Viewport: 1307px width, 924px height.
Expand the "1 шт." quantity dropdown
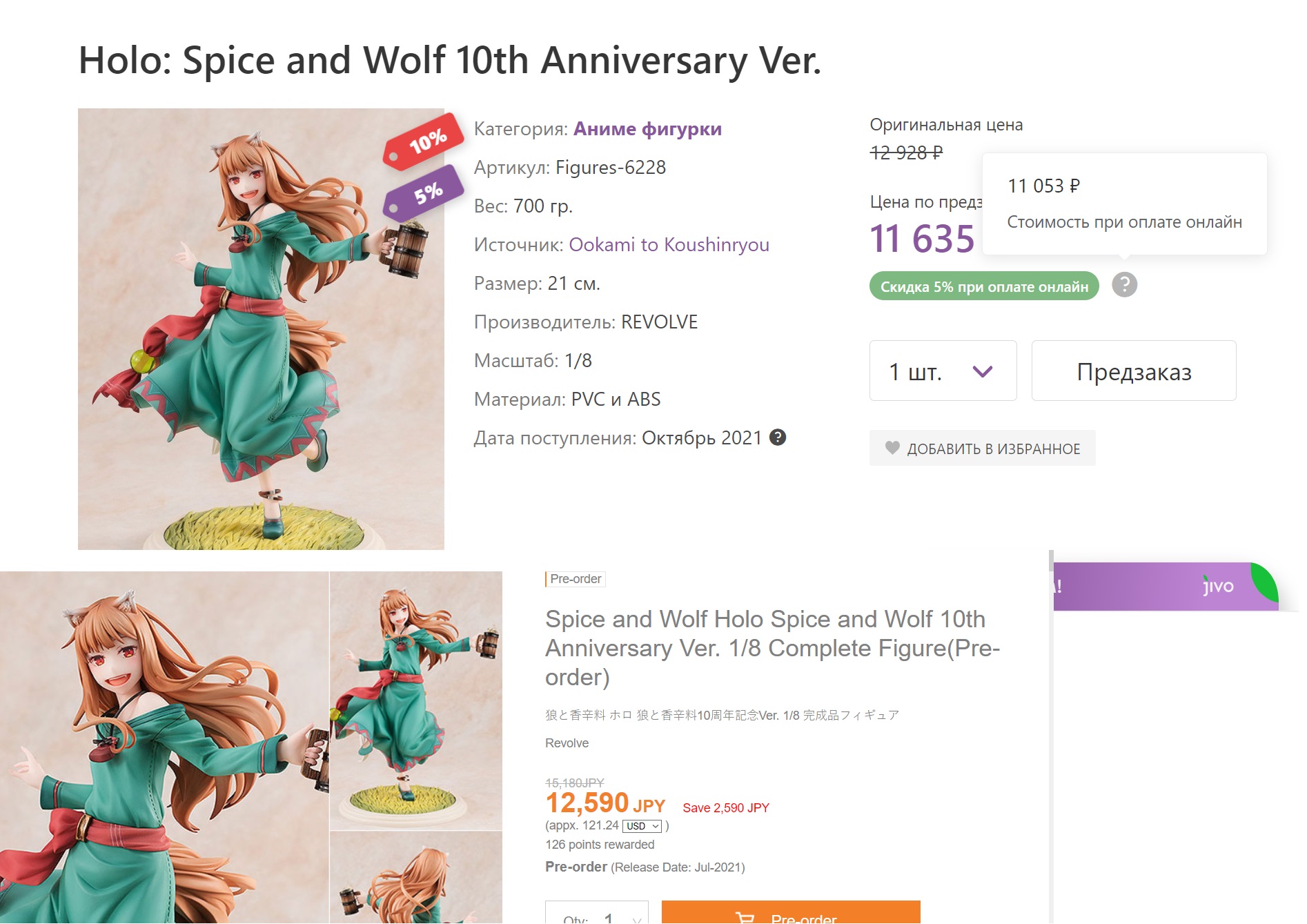tap(943, 371)
